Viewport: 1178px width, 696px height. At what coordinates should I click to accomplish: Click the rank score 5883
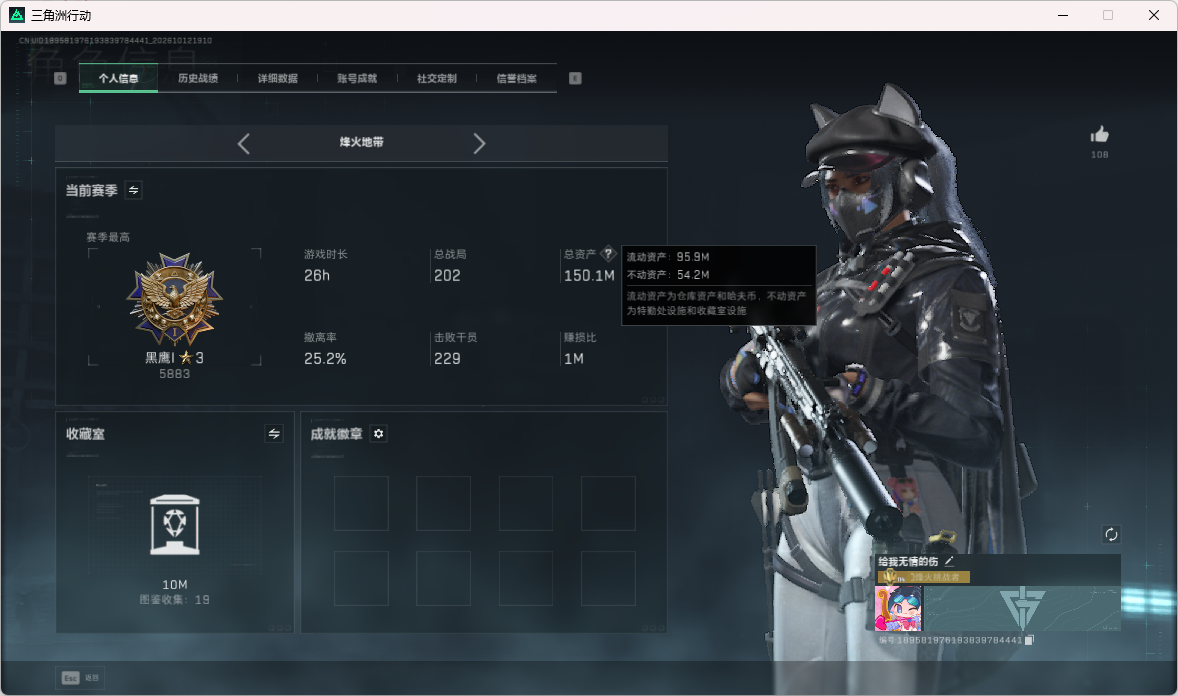(174, 374)
